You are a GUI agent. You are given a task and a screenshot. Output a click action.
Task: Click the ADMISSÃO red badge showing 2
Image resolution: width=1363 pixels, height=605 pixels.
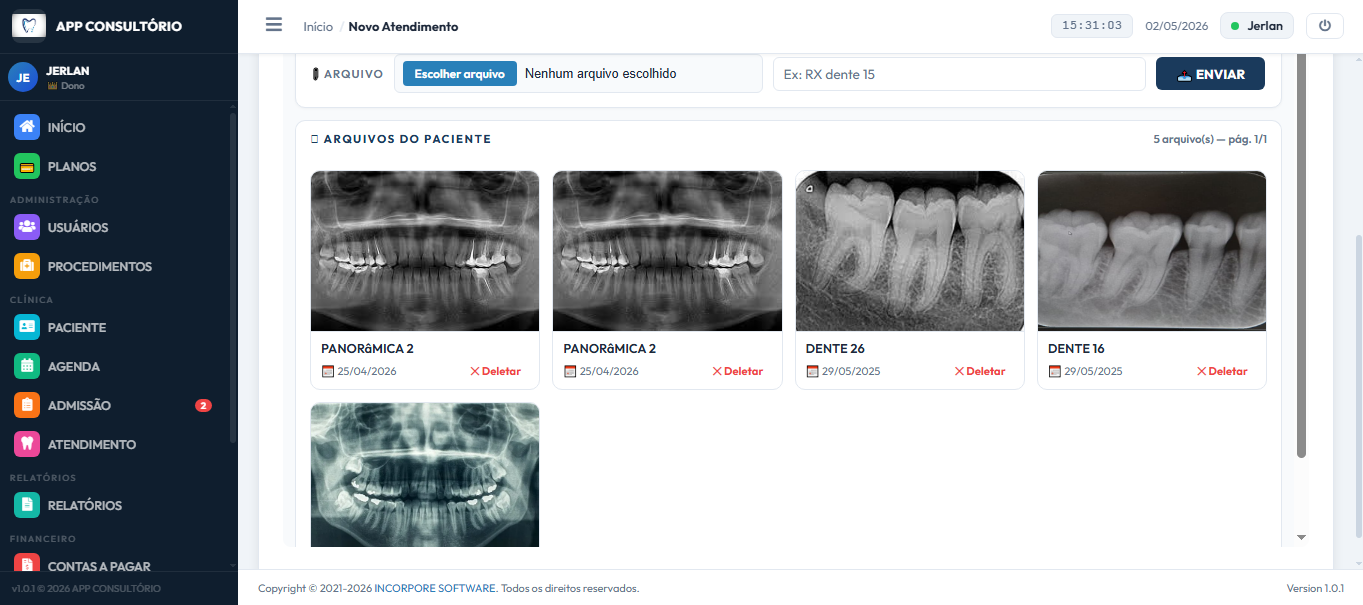tap(203, 406)
